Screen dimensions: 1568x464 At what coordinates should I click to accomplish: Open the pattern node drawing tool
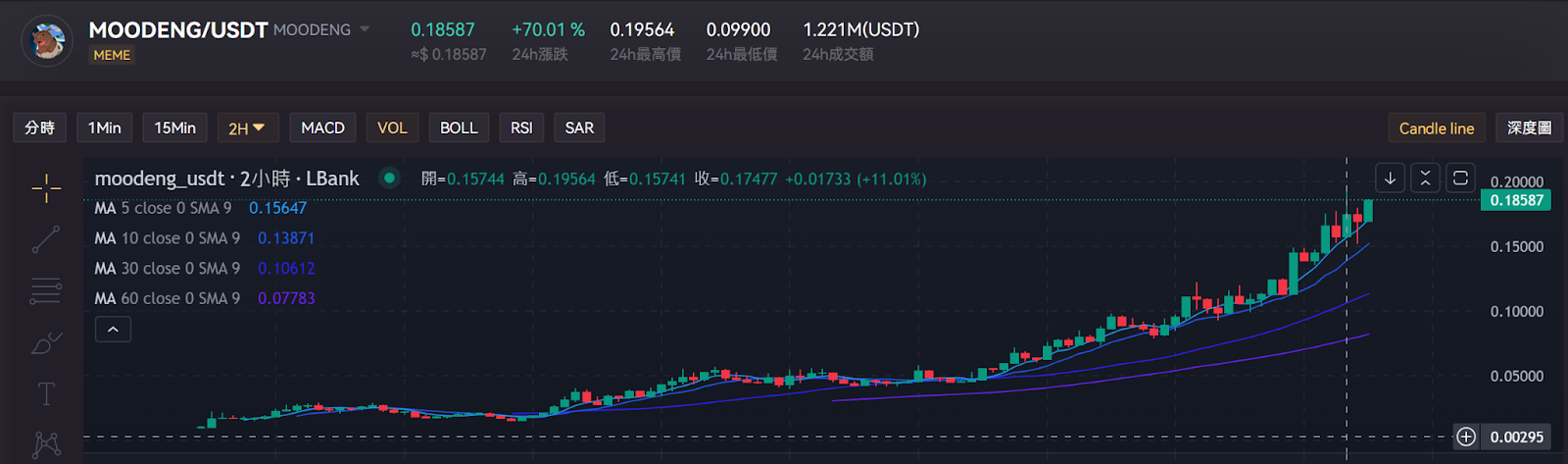[x=46, y=444]
